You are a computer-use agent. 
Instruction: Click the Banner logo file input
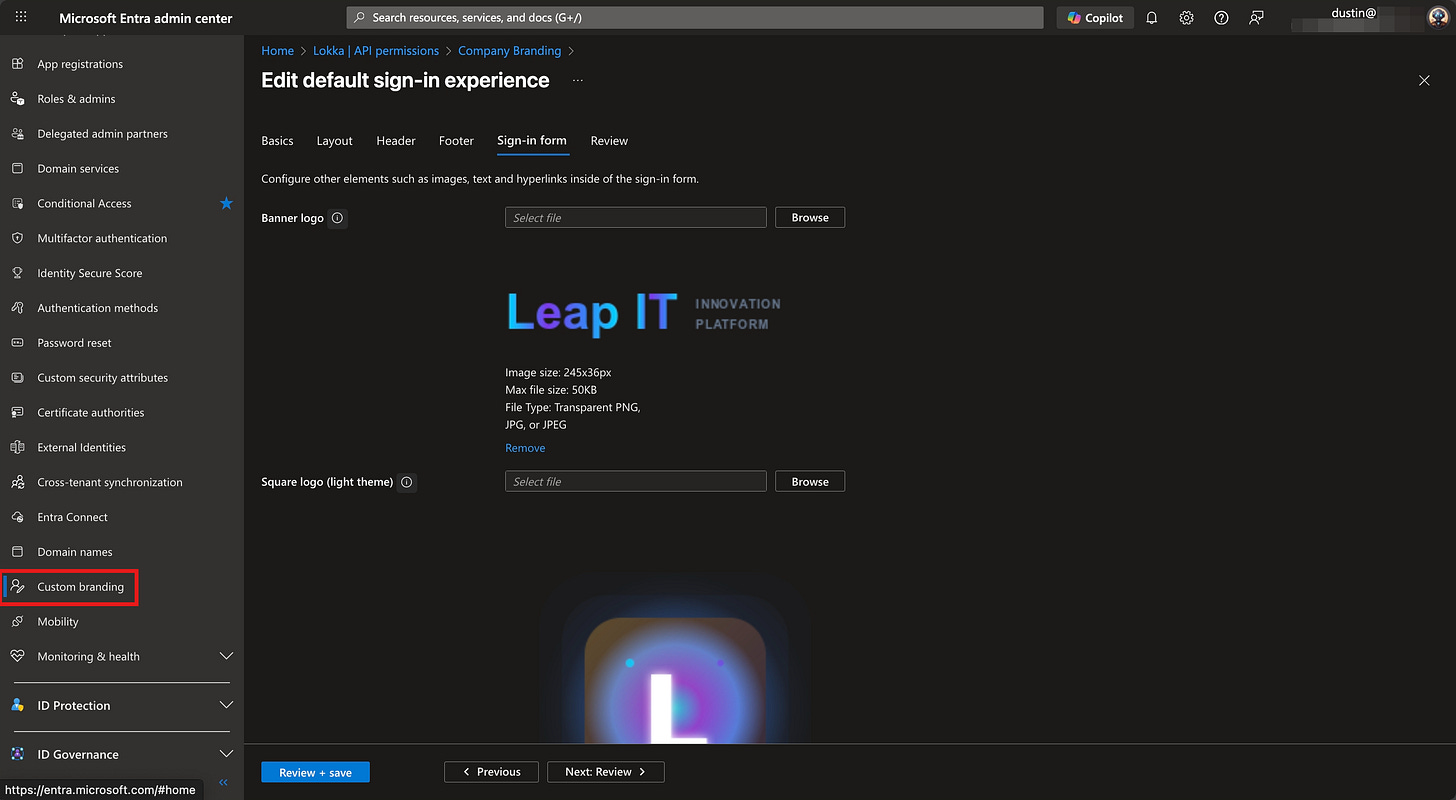click(636, 217)
